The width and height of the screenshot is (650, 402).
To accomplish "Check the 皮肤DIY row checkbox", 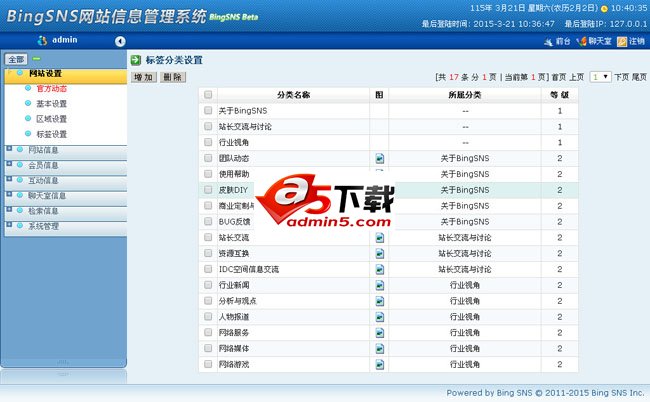I will pyautogui.click(x=208, y=190).
